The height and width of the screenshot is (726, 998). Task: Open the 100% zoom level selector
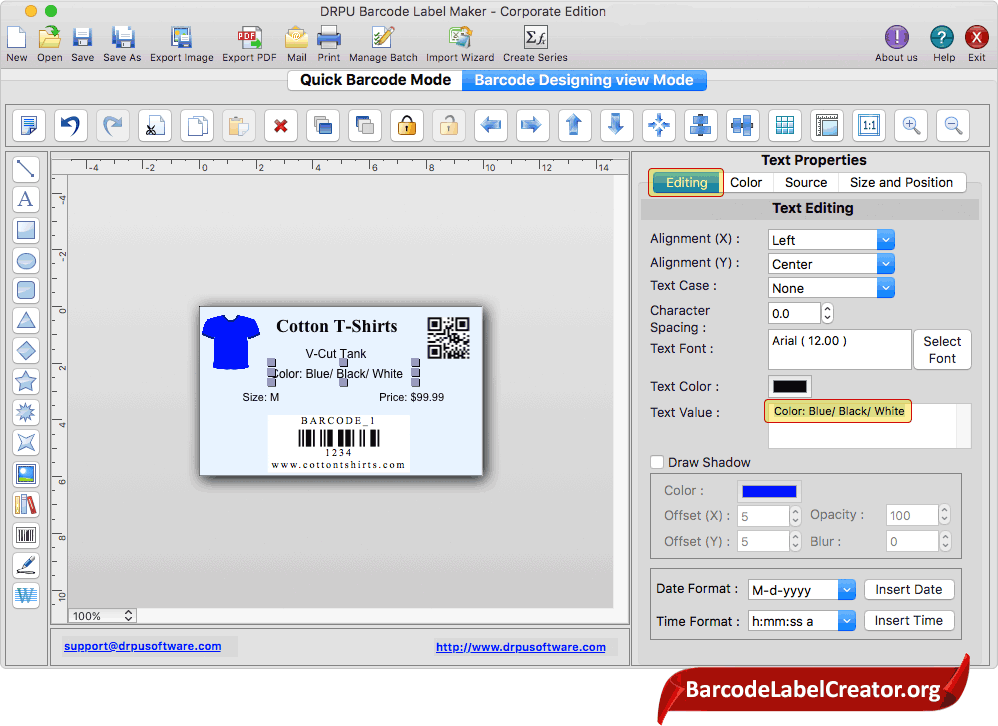click(102, 615)
